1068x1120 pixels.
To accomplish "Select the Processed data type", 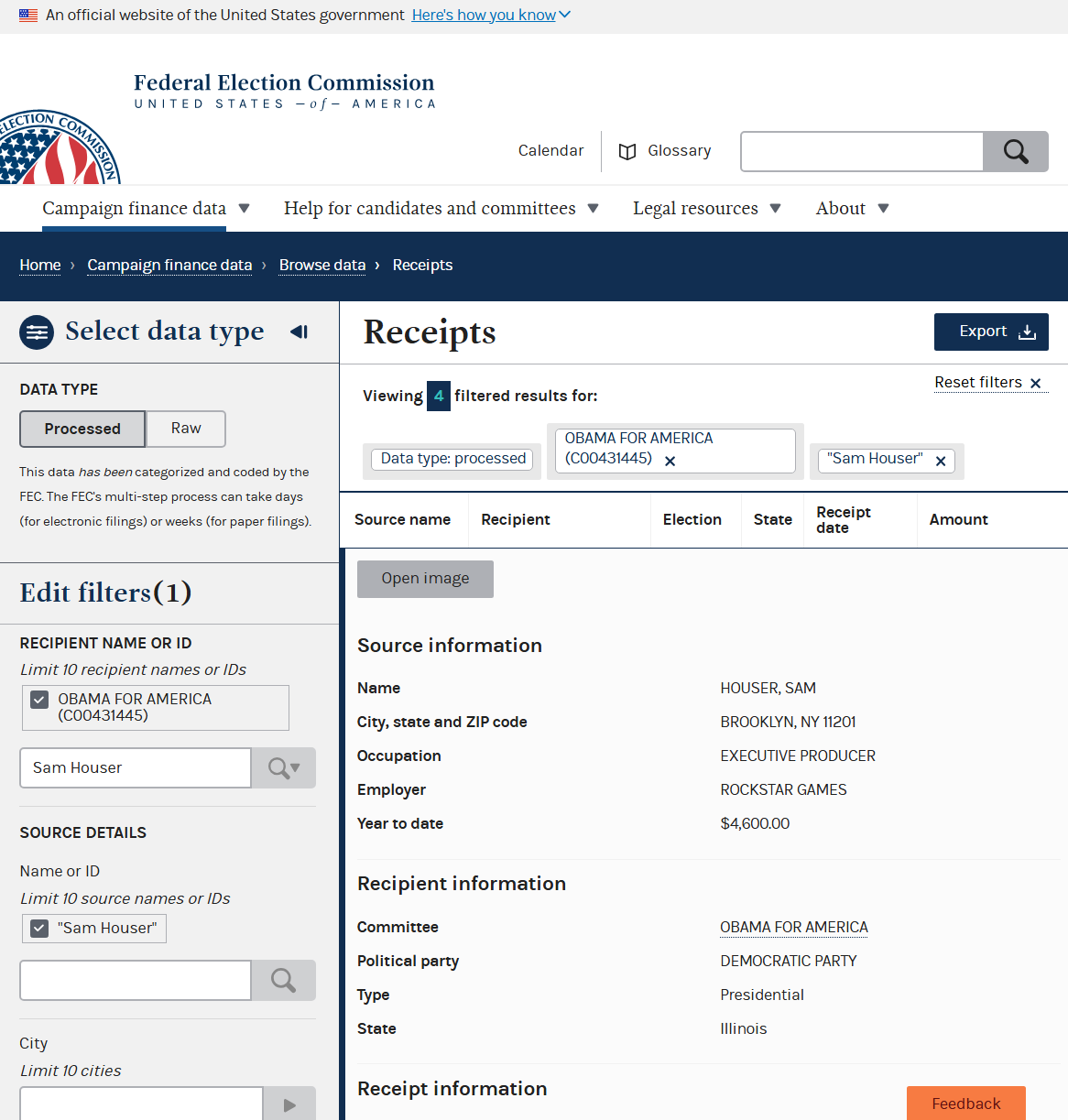I will point(82,429).
